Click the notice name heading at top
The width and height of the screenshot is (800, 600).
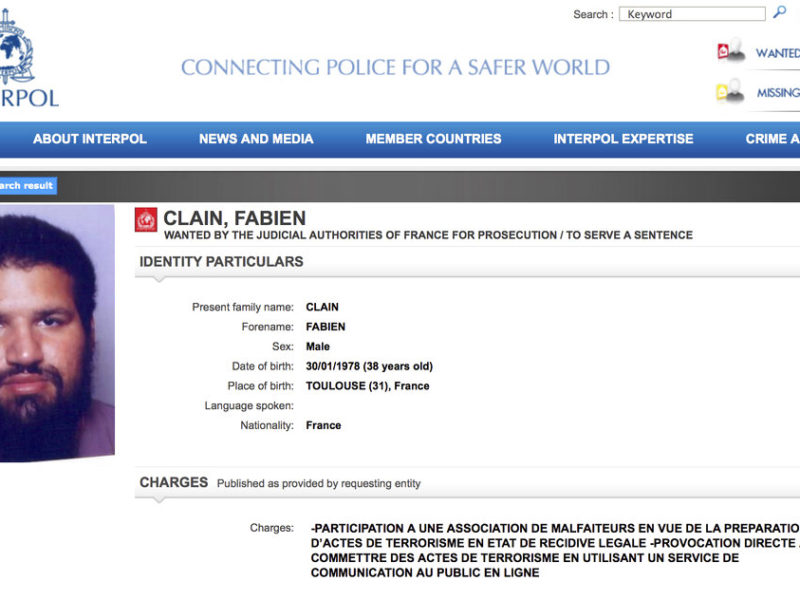point(234,218)
